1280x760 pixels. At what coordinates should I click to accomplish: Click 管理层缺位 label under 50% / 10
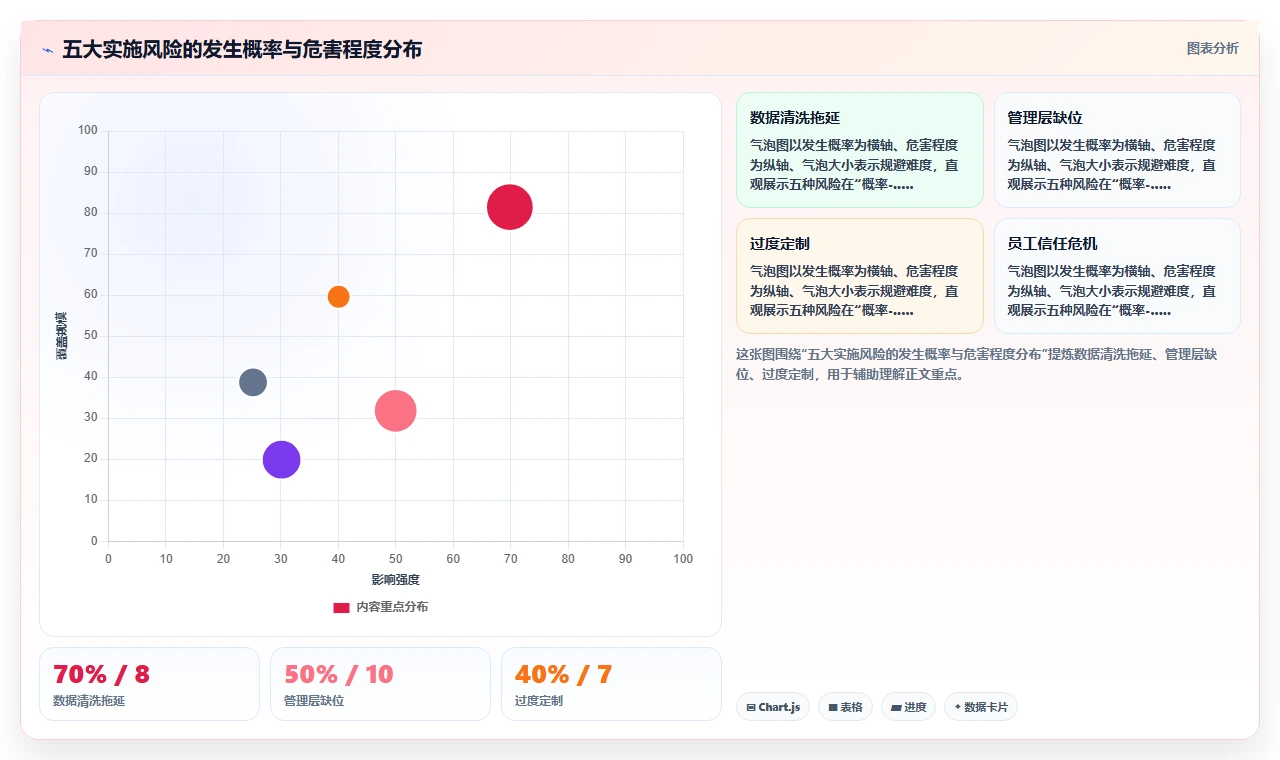pyautogui.click(x=314, y=701)
